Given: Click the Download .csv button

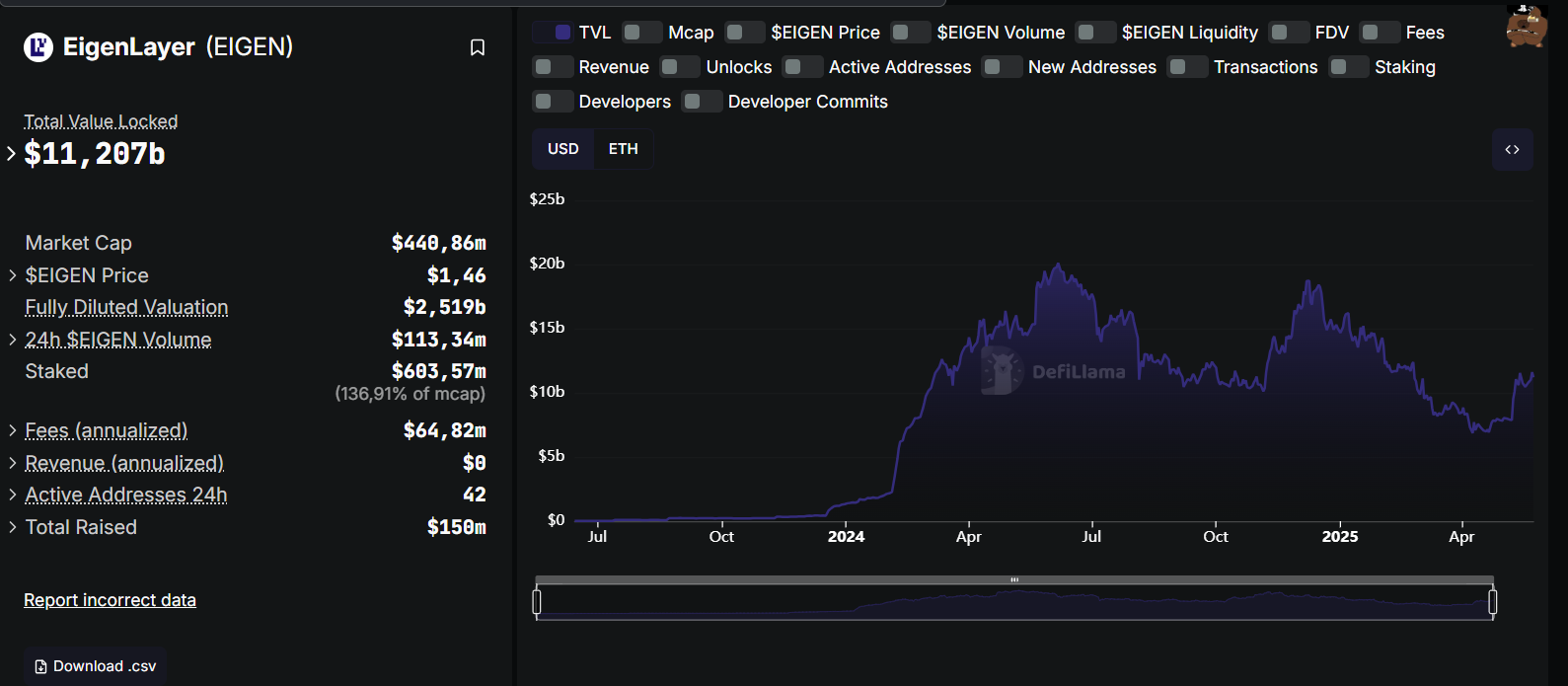Looking at the screenshot, I should point(96,666).
